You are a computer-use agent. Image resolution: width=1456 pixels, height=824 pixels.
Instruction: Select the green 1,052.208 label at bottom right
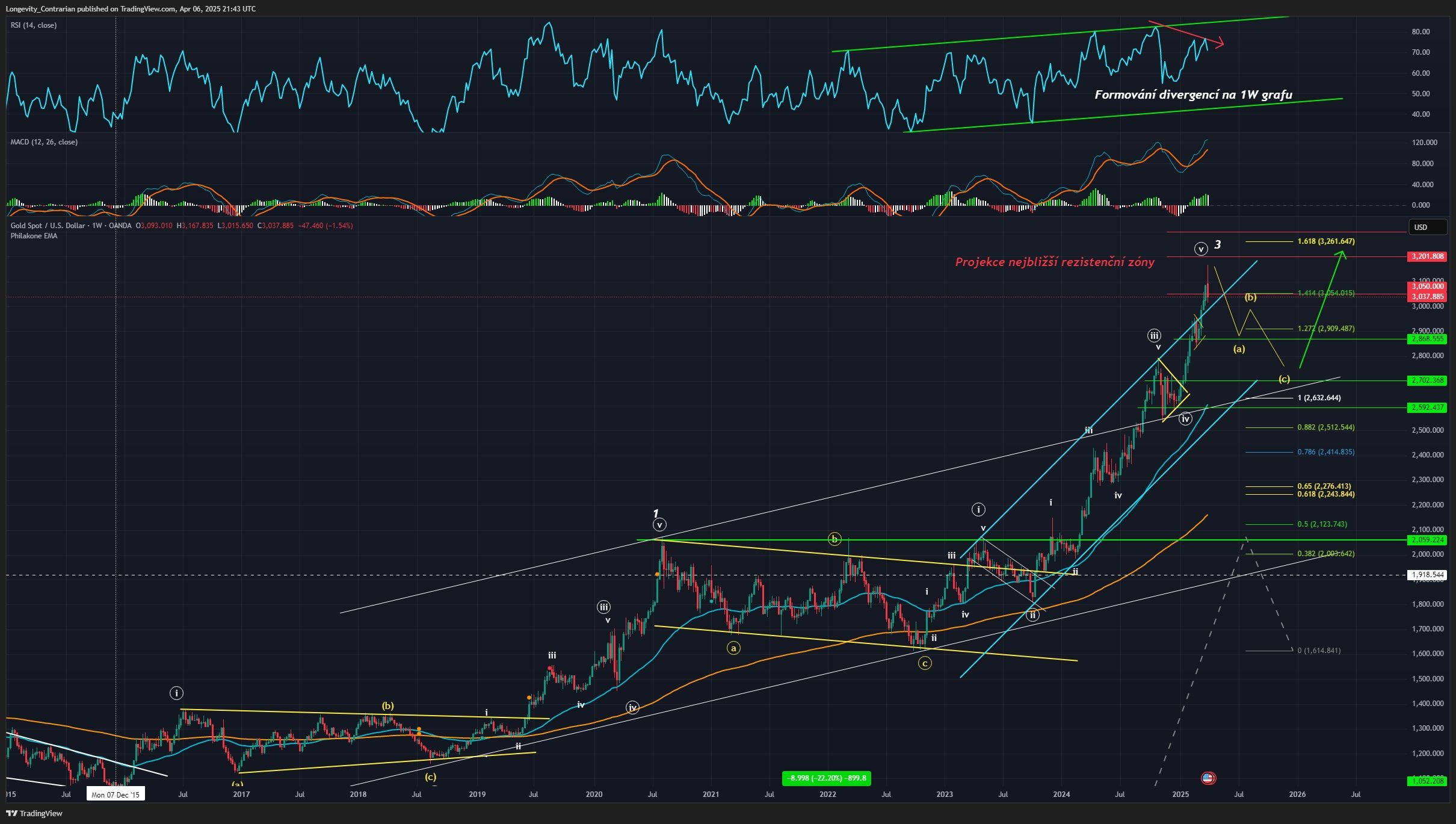[x=1427, y=781]
